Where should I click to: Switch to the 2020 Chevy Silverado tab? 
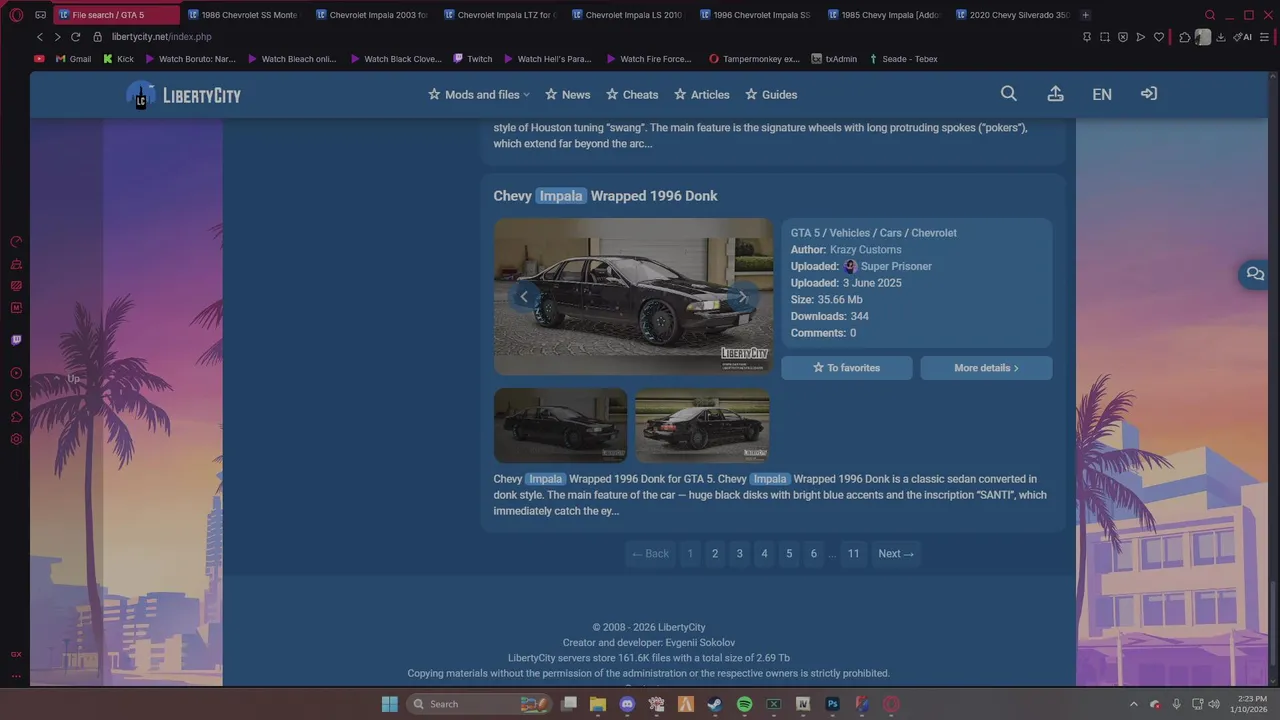(1012, 15)
